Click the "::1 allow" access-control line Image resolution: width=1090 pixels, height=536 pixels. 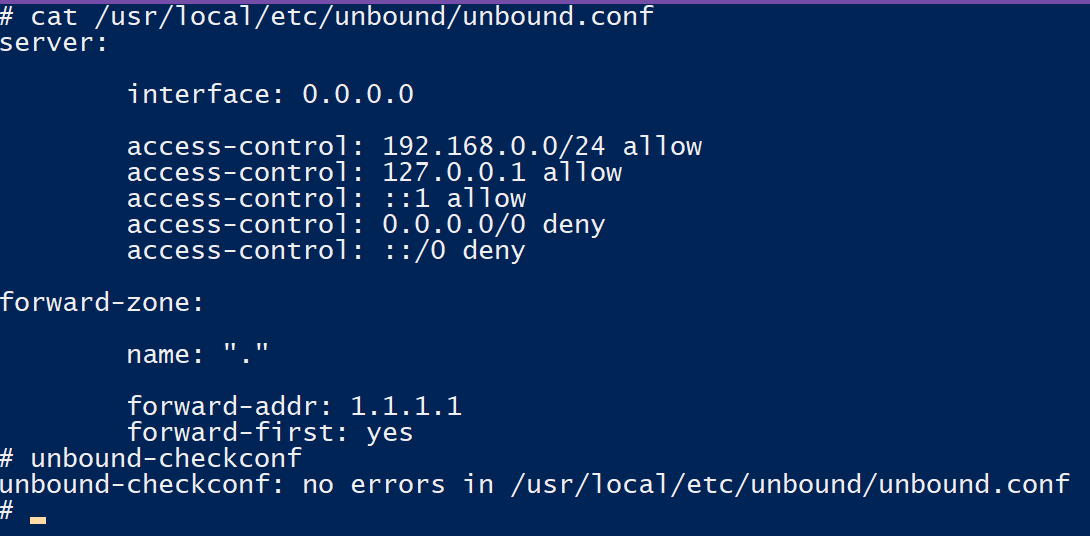326,199
